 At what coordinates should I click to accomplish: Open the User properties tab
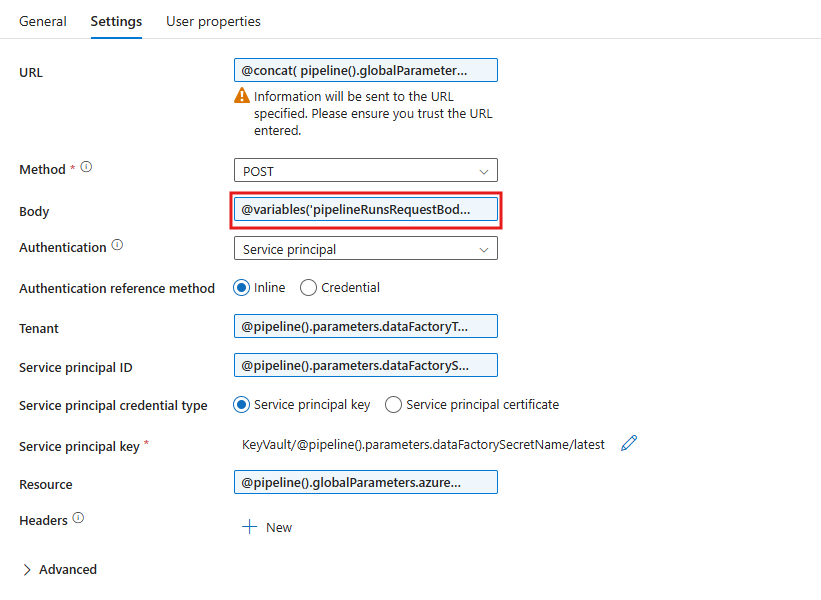coord(213,20)
